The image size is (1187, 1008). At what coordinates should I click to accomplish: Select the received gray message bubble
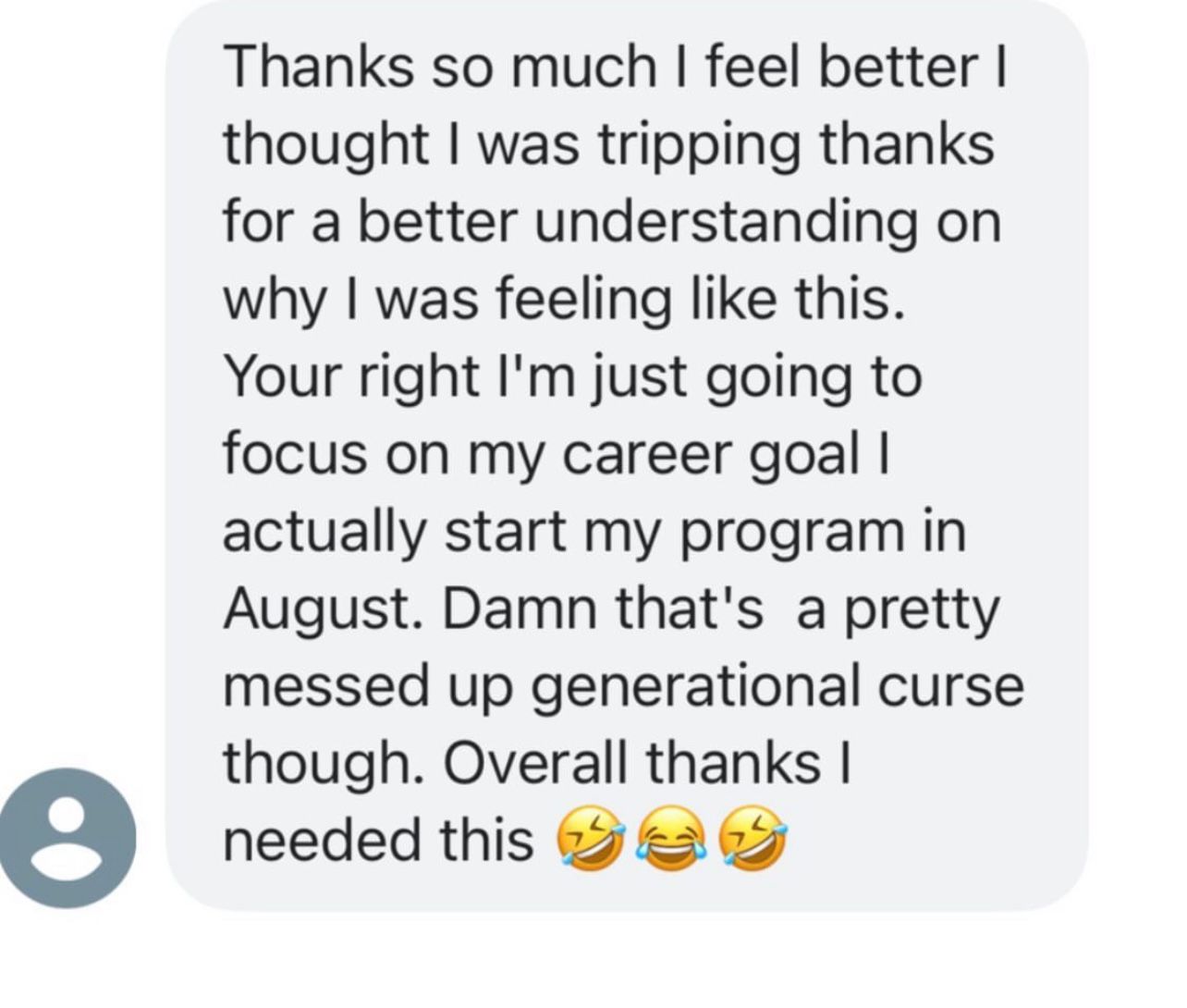(627, 455)
